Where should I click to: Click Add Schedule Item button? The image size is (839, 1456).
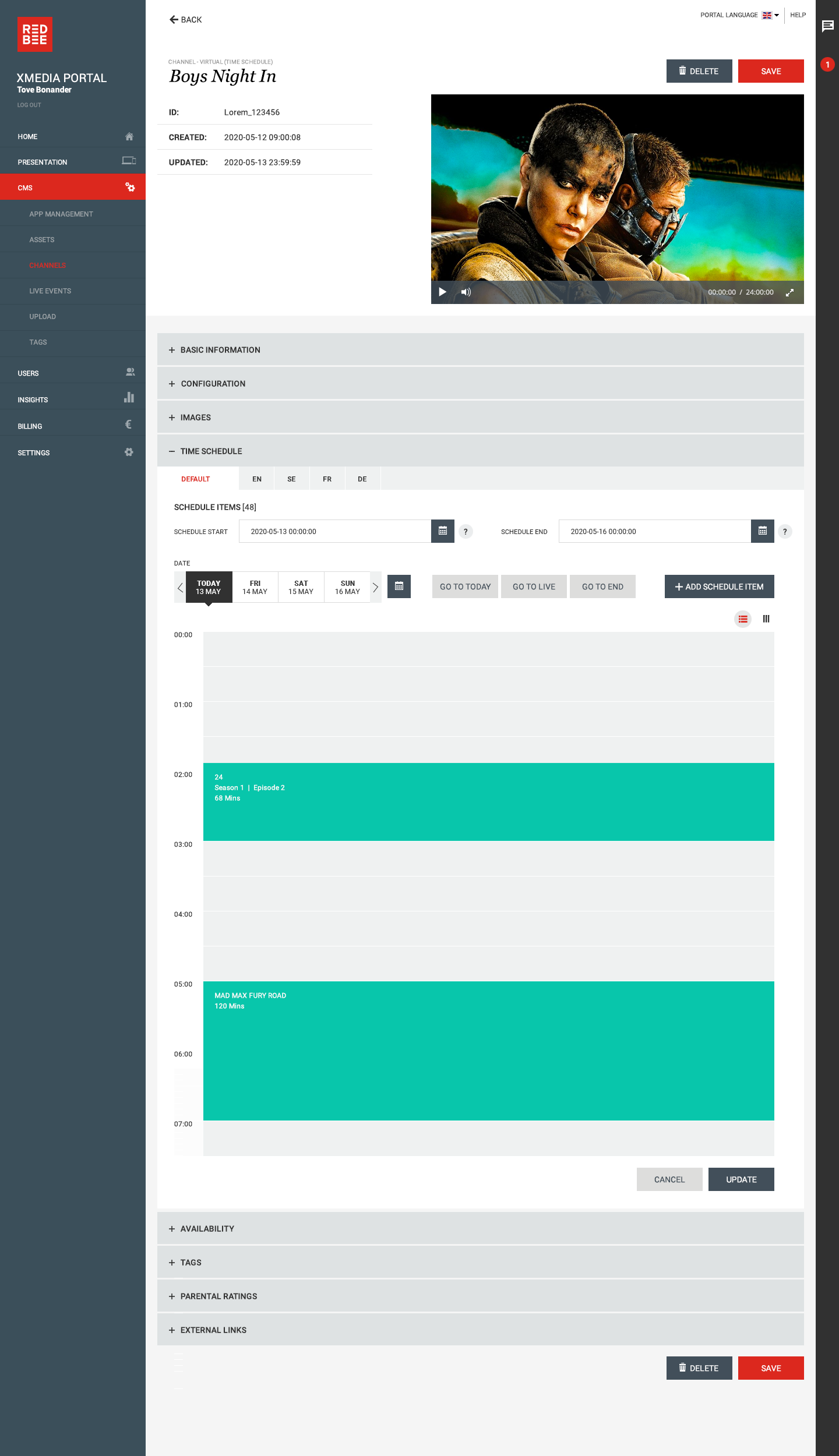coord(719,586)
